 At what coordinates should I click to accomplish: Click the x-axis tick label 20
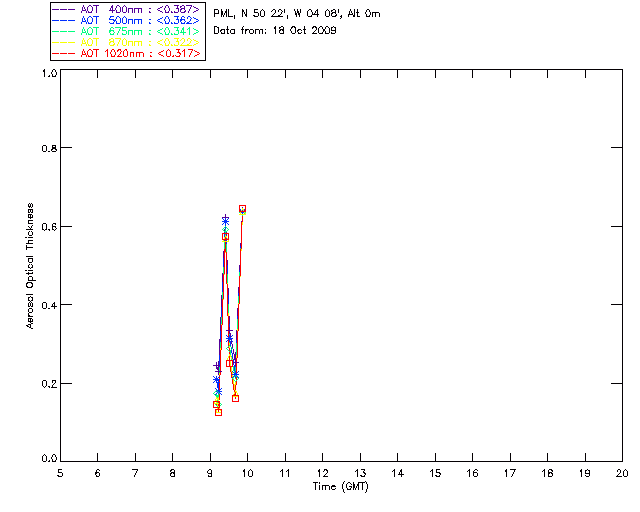(622, 474)
